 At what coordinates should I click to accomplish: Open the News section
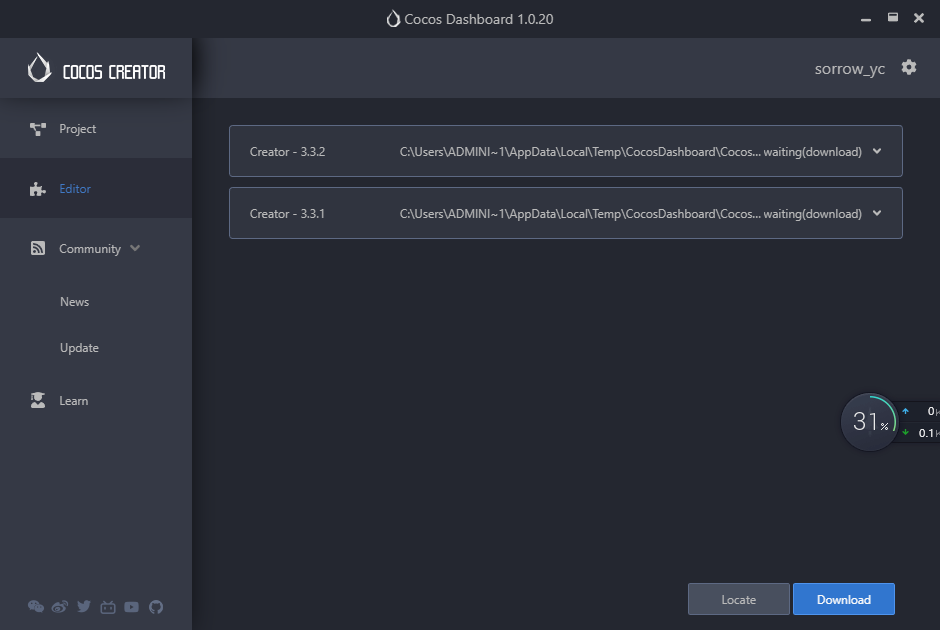click(74, 302)
